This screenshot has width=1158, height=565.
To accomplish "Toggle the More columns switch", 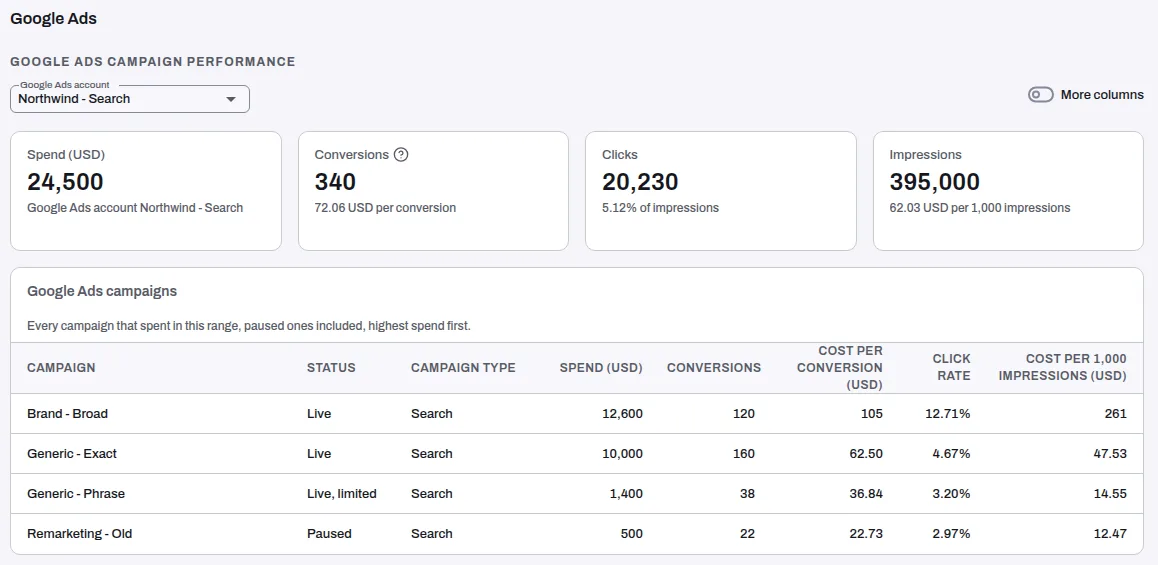I will 1041,95.
